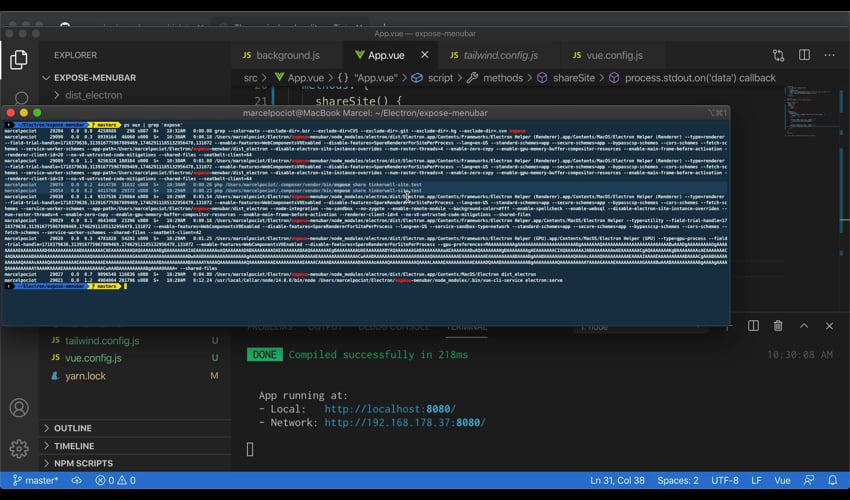
Task: Open the localhost:8080 link
Action: [x=390, y=409]
